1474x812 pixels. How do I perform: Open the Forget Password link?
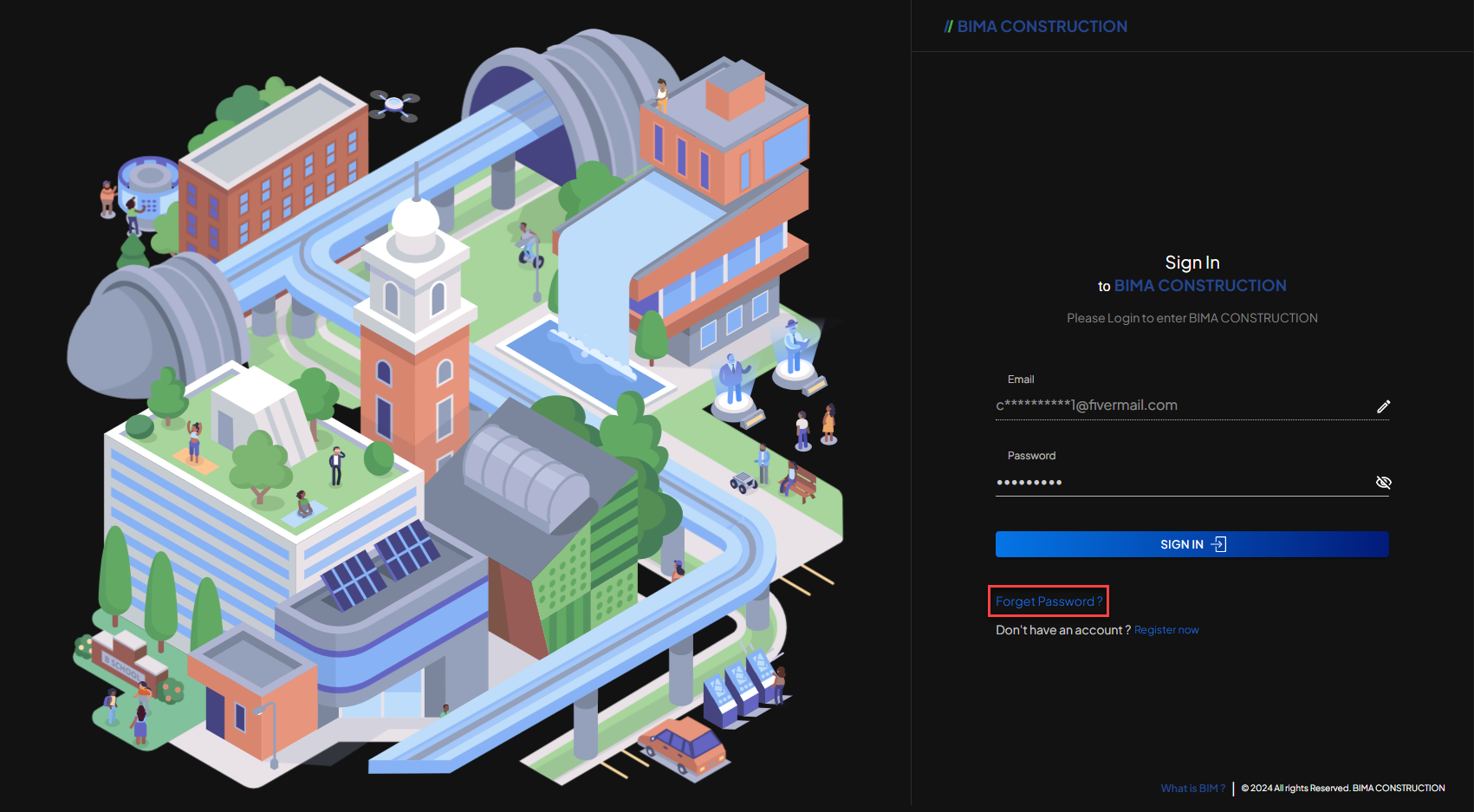click(x=1048, y=601)
